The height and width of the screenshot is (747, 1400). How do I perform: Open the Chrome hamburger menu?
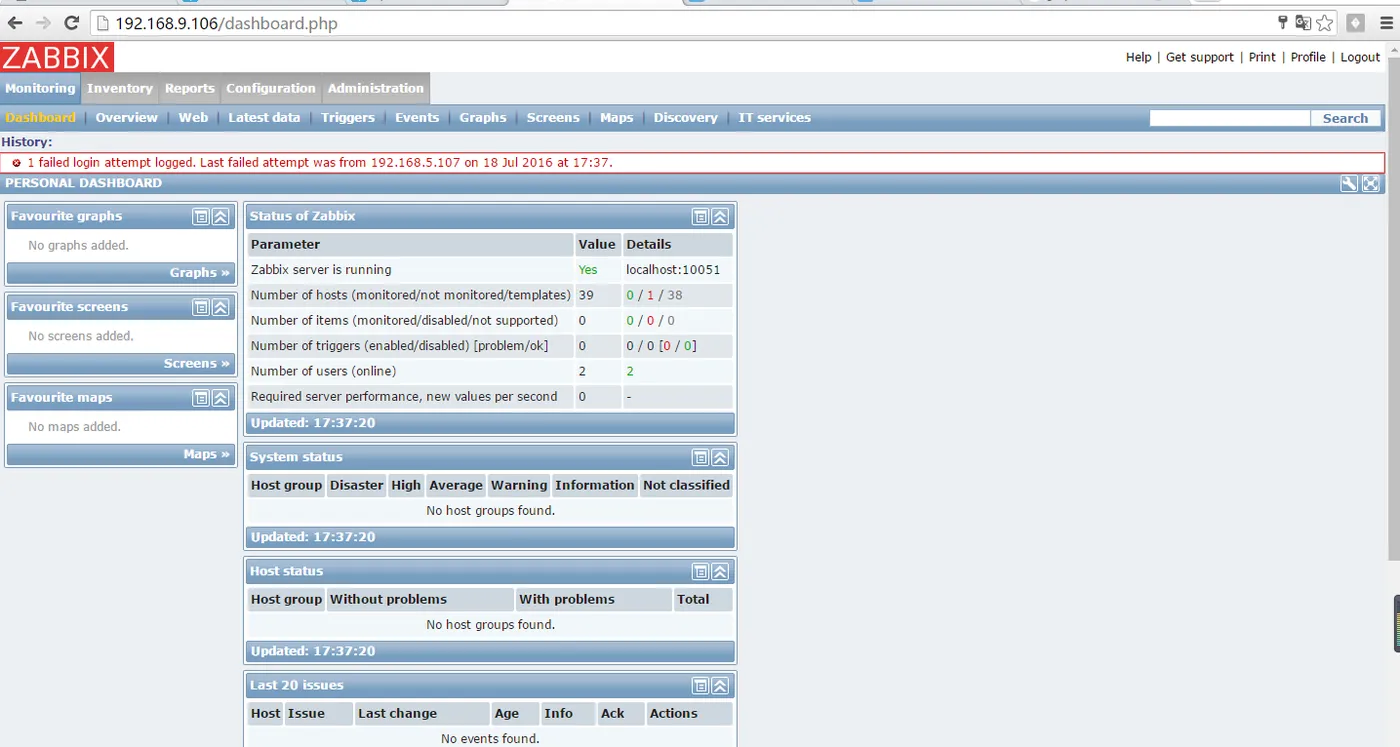click(1385, 23)
